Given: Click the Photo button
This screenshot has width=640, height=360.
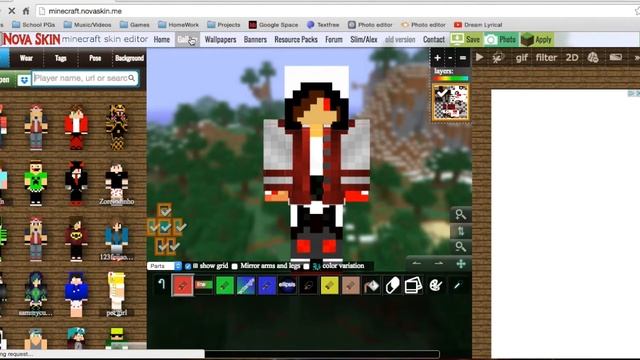Looking at the screenshot, I should coord(501,40).
